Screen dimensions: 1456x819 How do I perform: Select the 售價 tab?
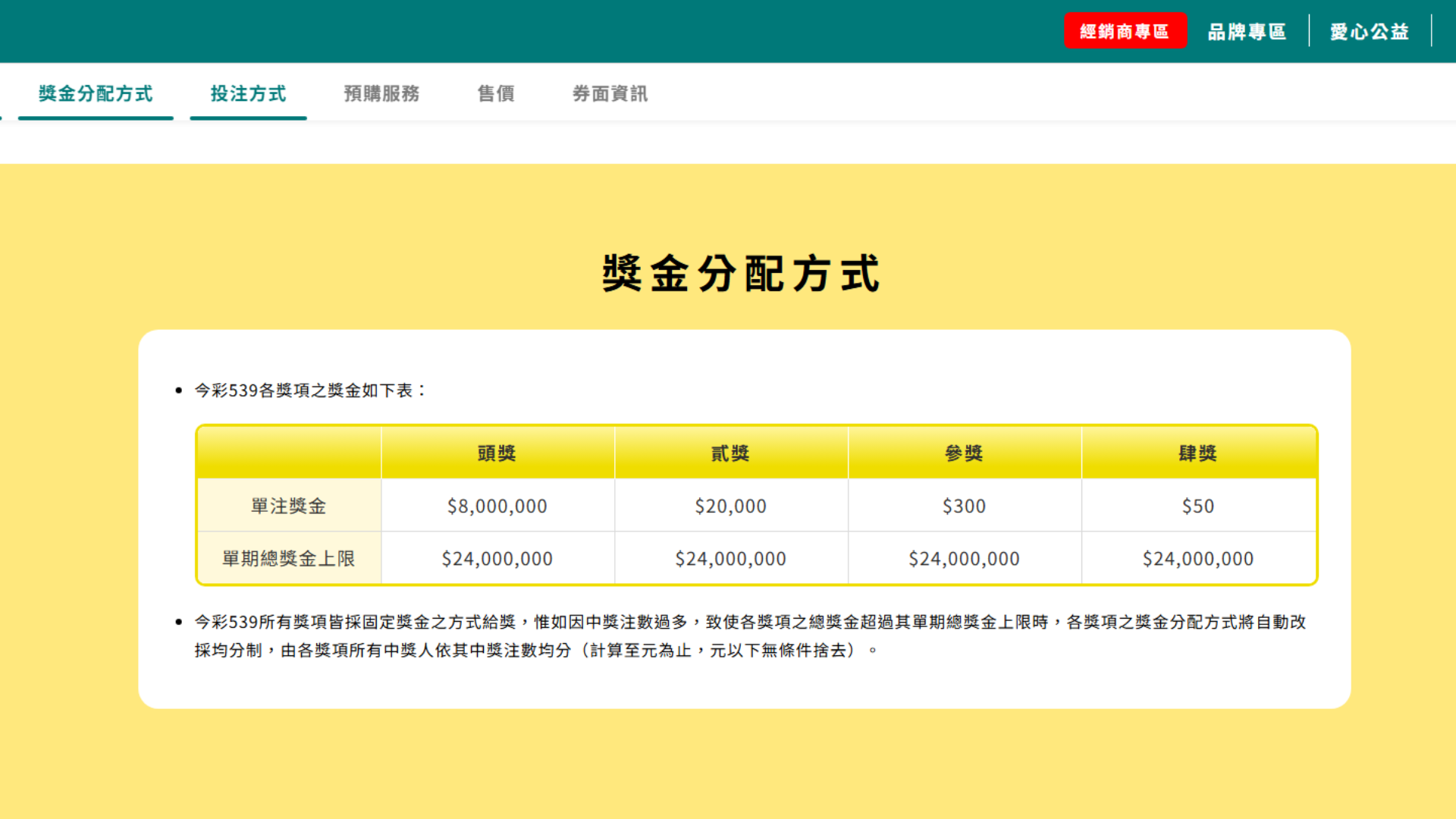496,93
